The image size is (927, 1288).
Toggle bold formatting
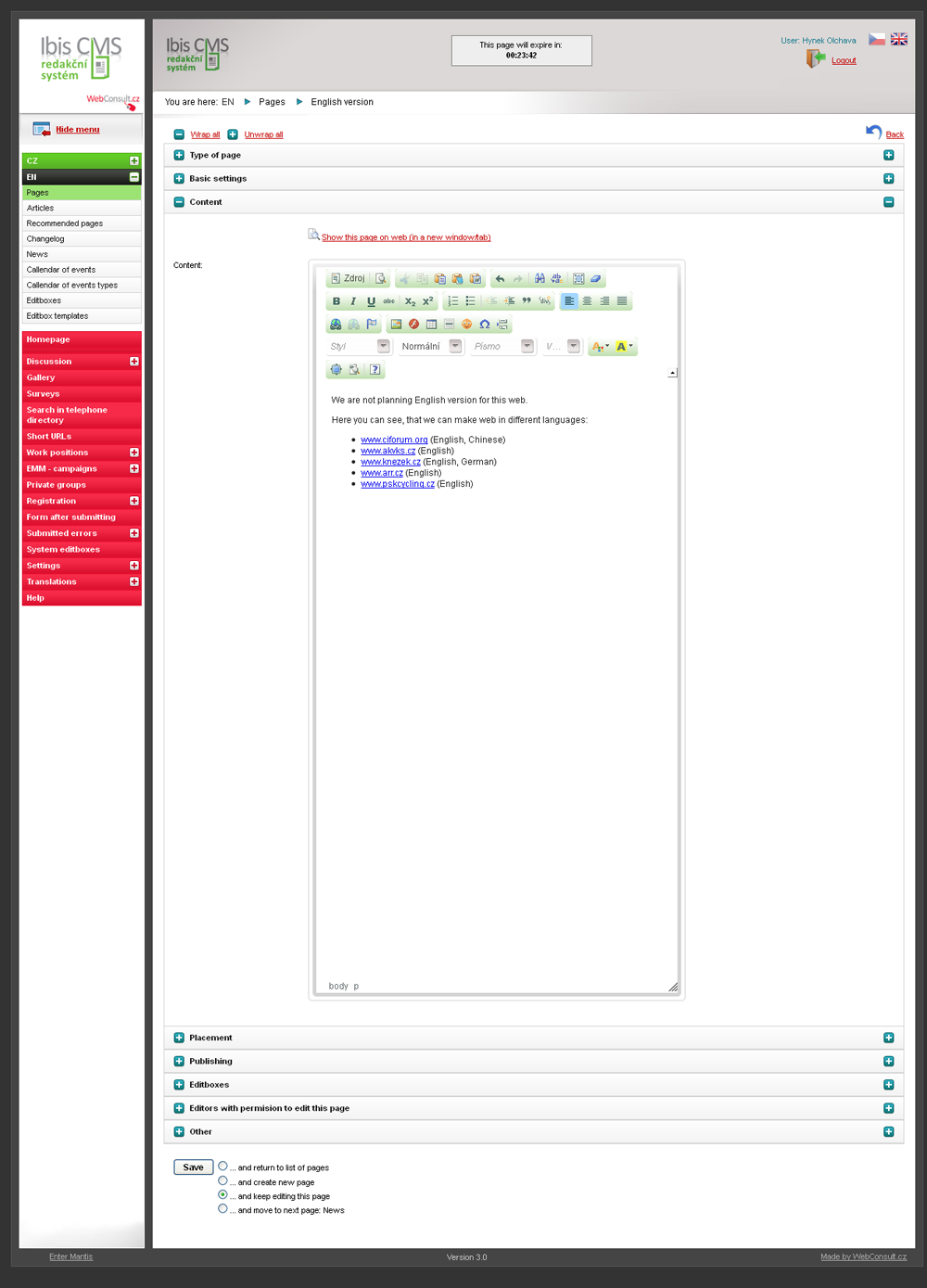pos(337,301)
